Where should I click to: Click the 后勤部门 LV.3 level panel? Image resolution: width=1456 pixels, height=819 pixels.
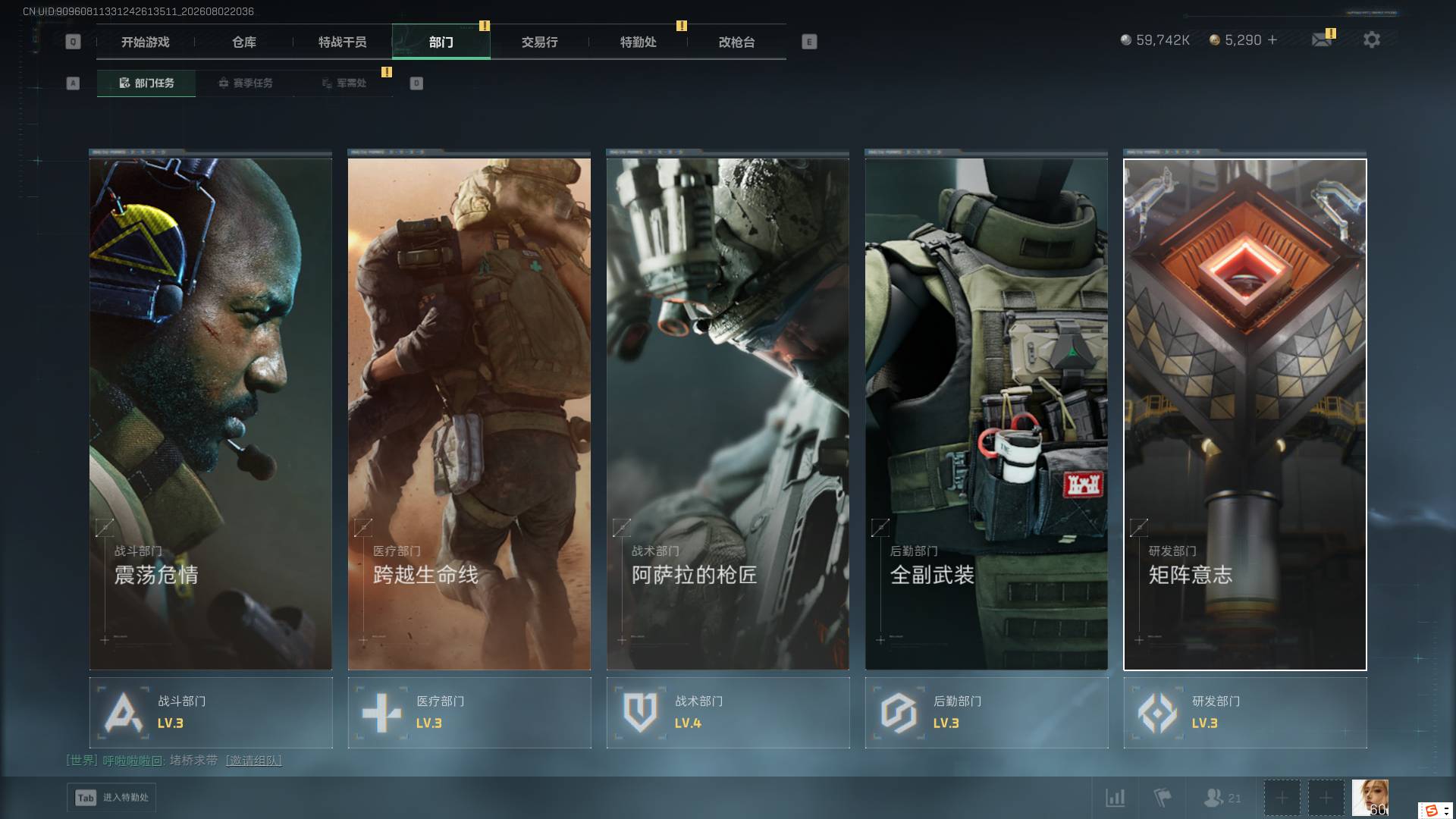[987, 713]
